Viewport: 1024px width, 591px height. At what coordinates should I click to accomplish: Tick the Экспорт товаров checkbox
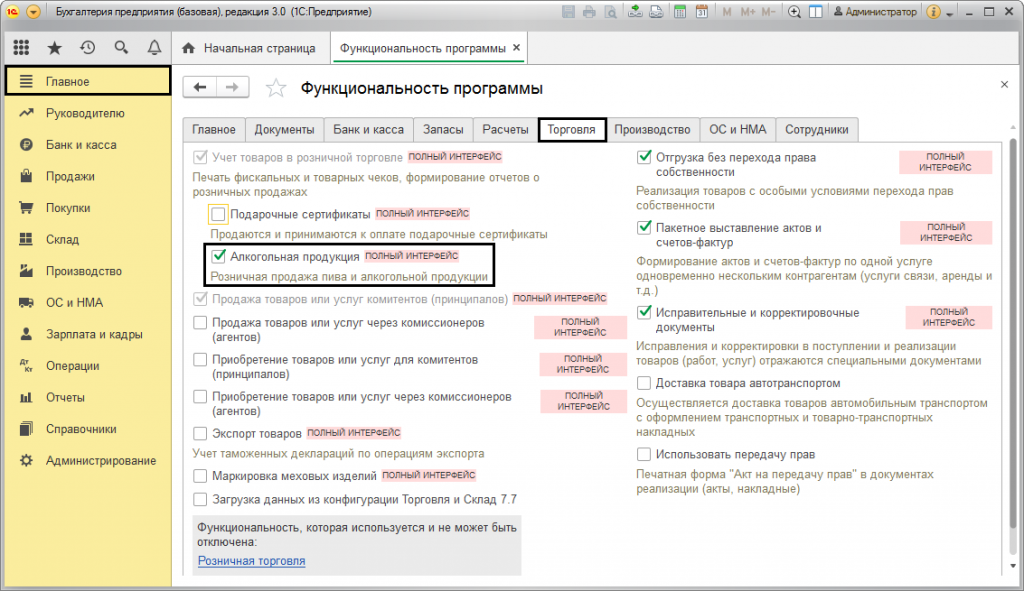(200, 434)
